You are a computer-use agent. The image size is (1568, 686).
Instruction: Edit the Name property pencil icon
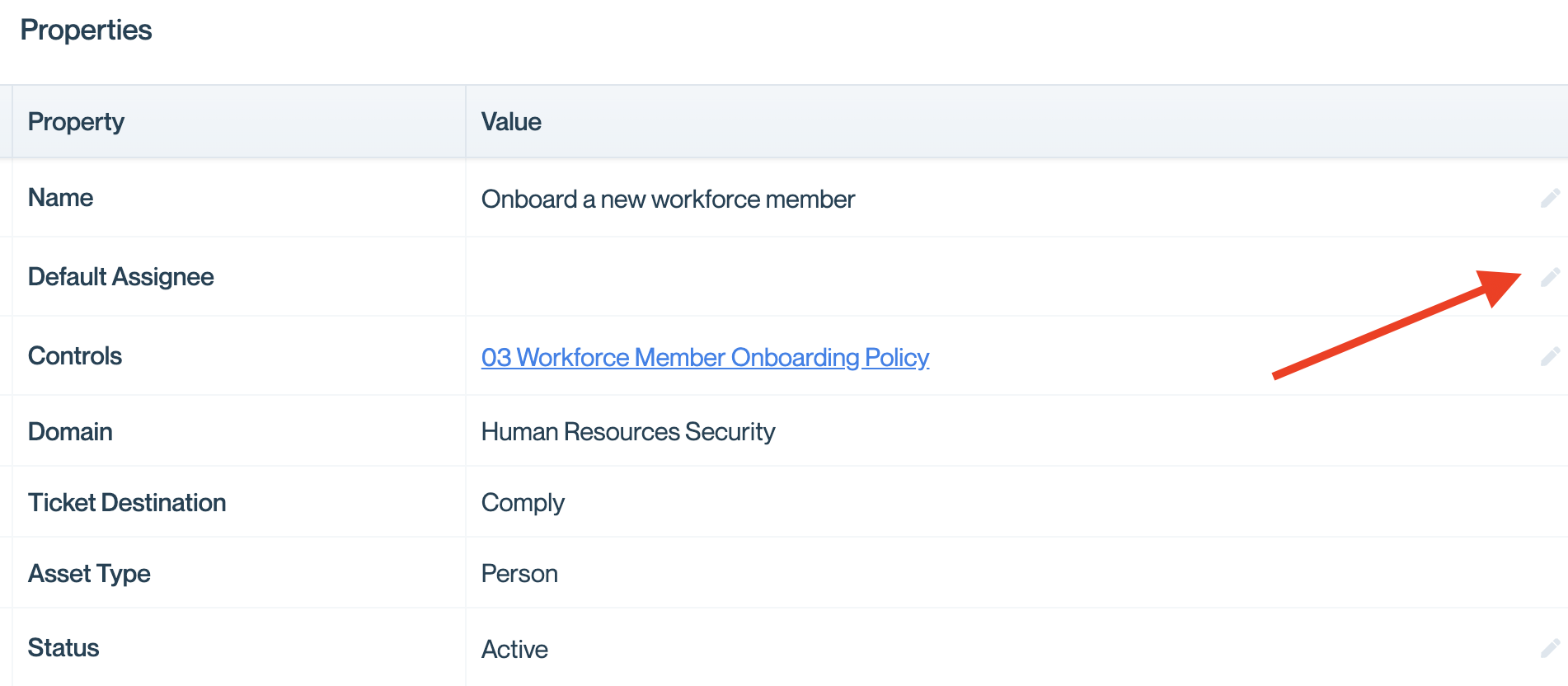tap(1550, 198)
